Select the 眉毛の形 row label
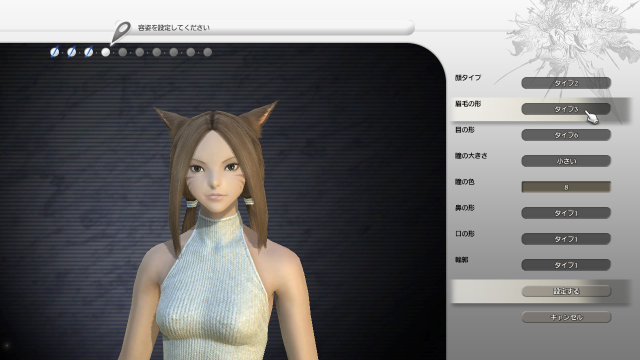640x360 pixels. [468, 104]
